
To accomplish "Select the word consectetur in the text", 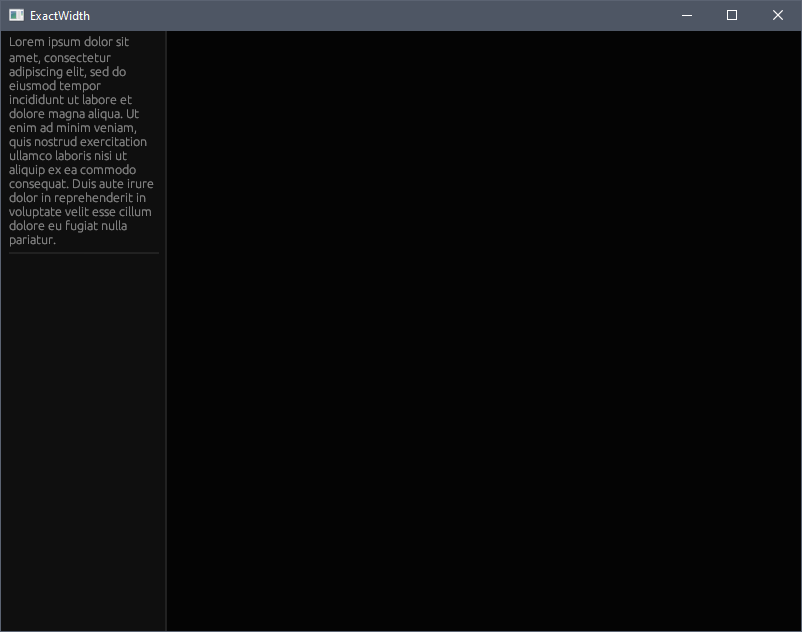I will pyautogui.click(x=76, y=57).
